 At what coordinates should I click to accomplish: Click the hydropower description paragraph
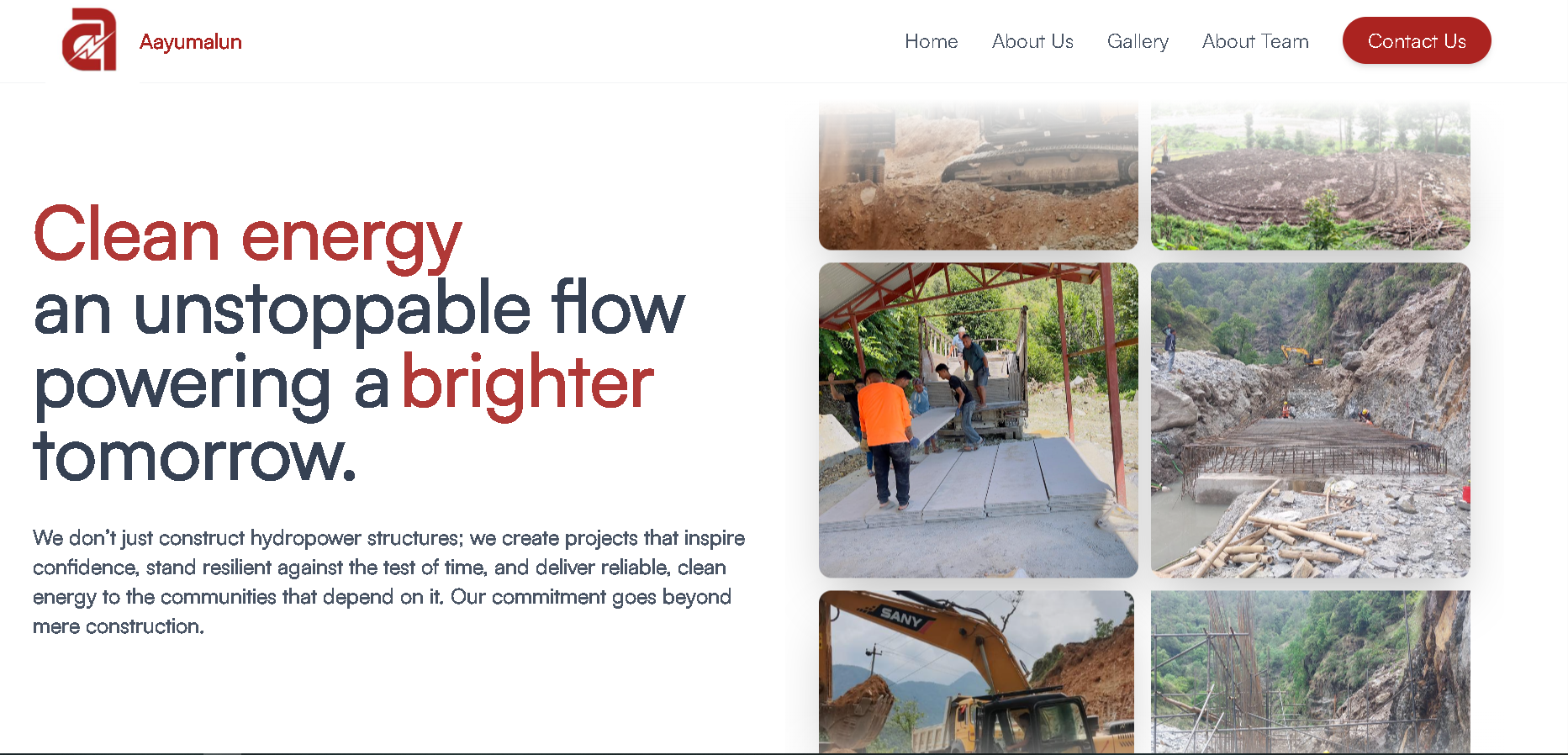click(x=388, y=582)
